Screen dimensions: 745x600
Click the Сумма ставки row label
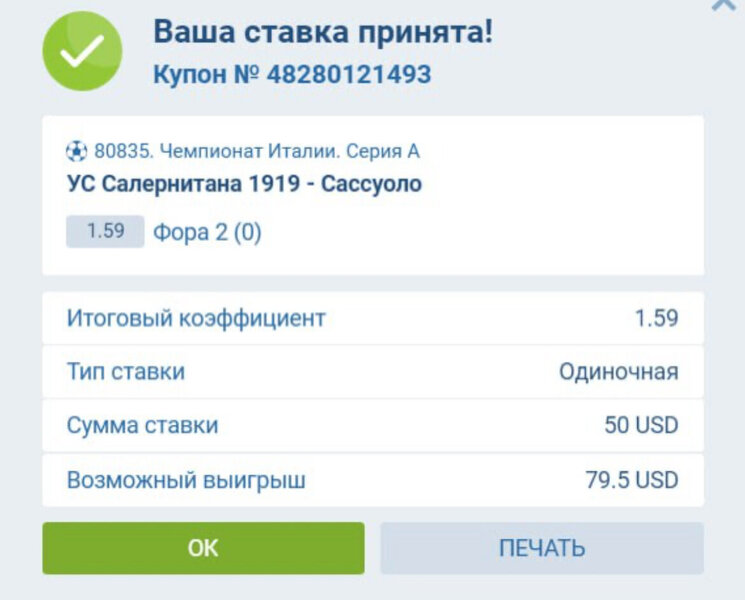click(142, 426)
